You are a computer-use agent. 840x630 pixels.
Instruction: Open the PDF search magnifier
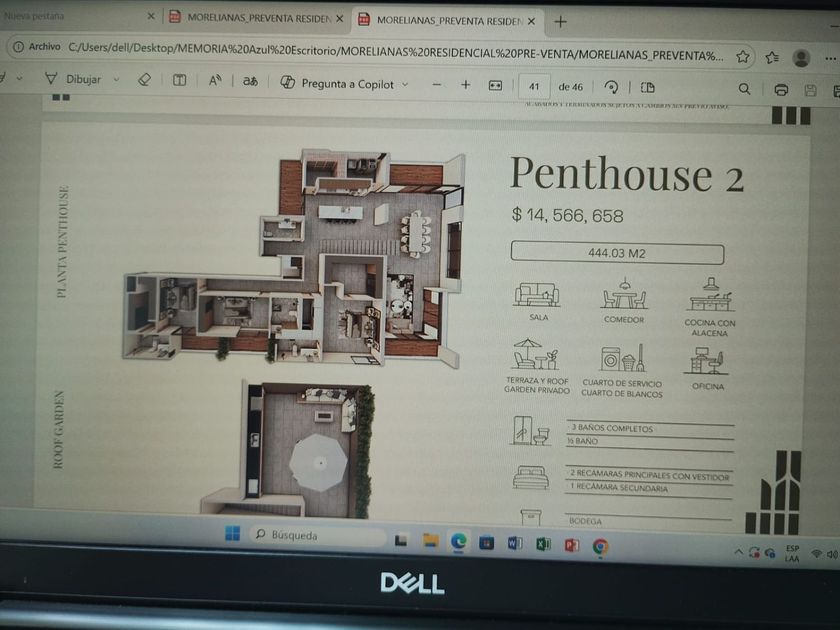click(x=744, y=89)
